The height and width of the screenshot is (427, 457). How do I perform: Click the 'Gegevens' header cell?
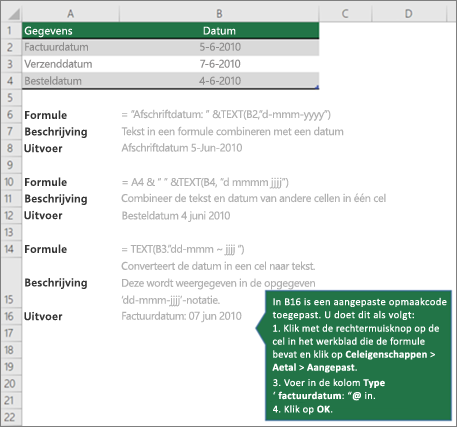pyautogui.click(x=71, y=31)
